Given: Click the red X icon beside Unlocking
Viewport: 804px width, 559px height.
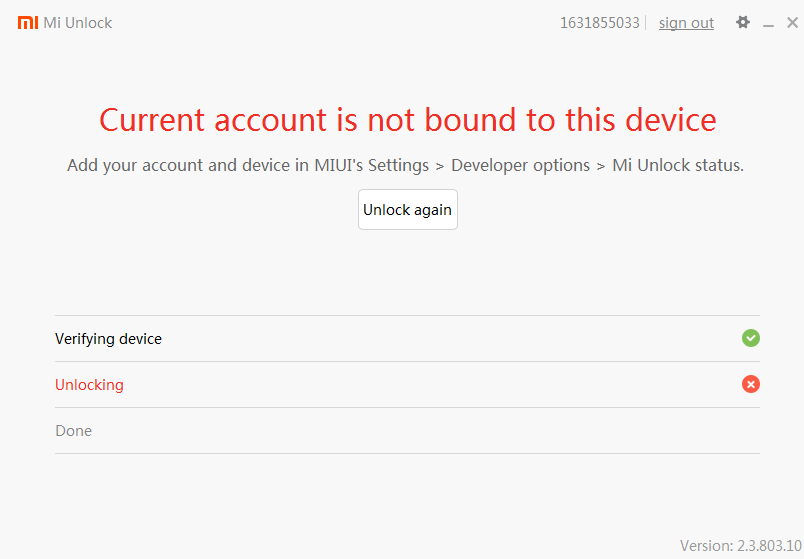Looking at the screenshot, I should coord(751,384).
